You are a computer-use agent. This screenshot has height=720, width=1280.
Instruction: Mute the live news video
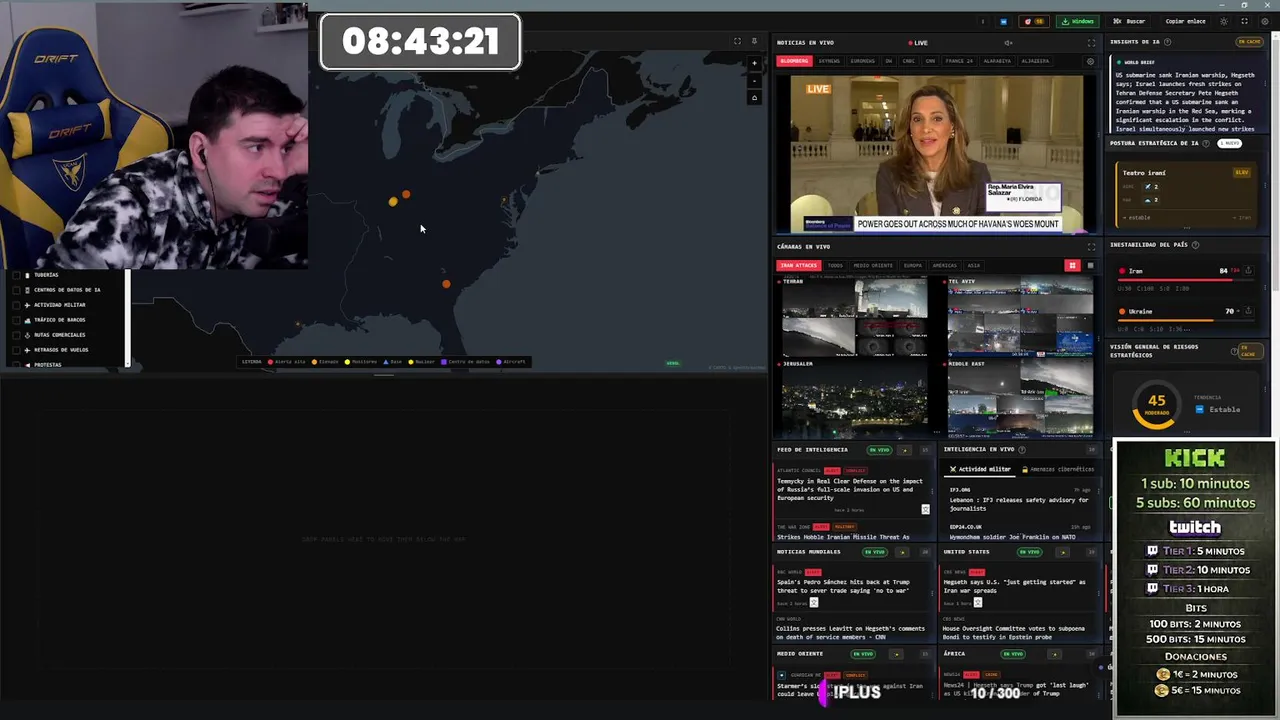[1008, 42]
